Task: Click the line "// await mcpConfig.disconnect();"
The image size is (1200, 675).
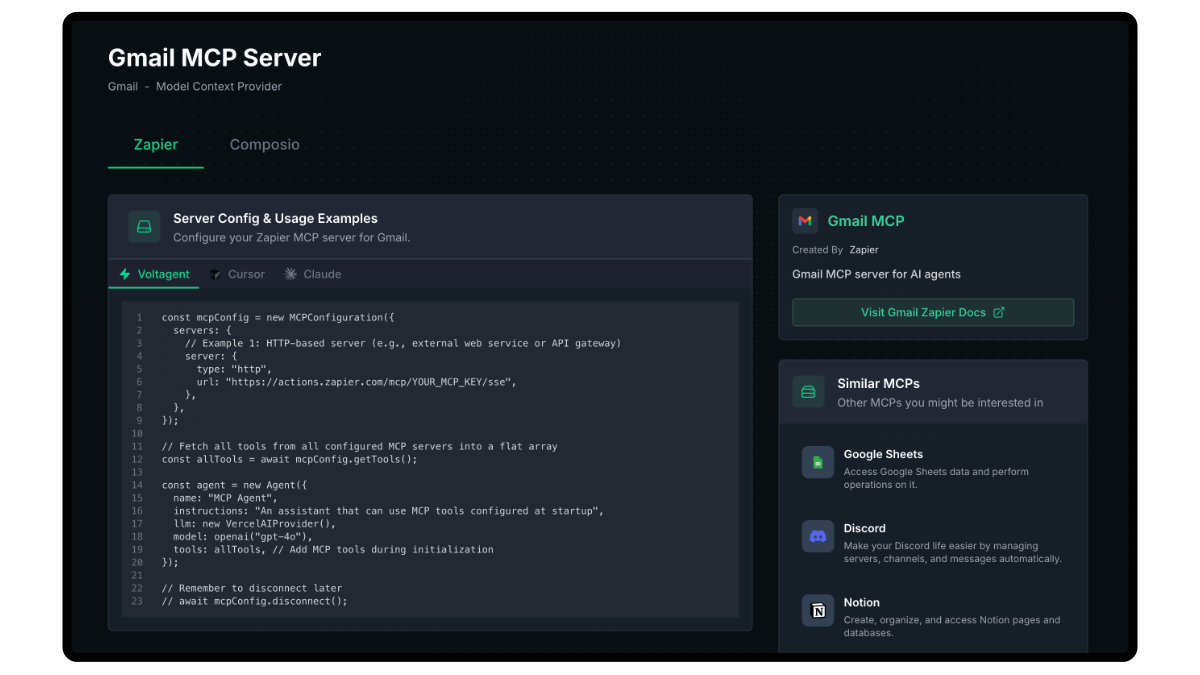Action: [x=254, y=601]
